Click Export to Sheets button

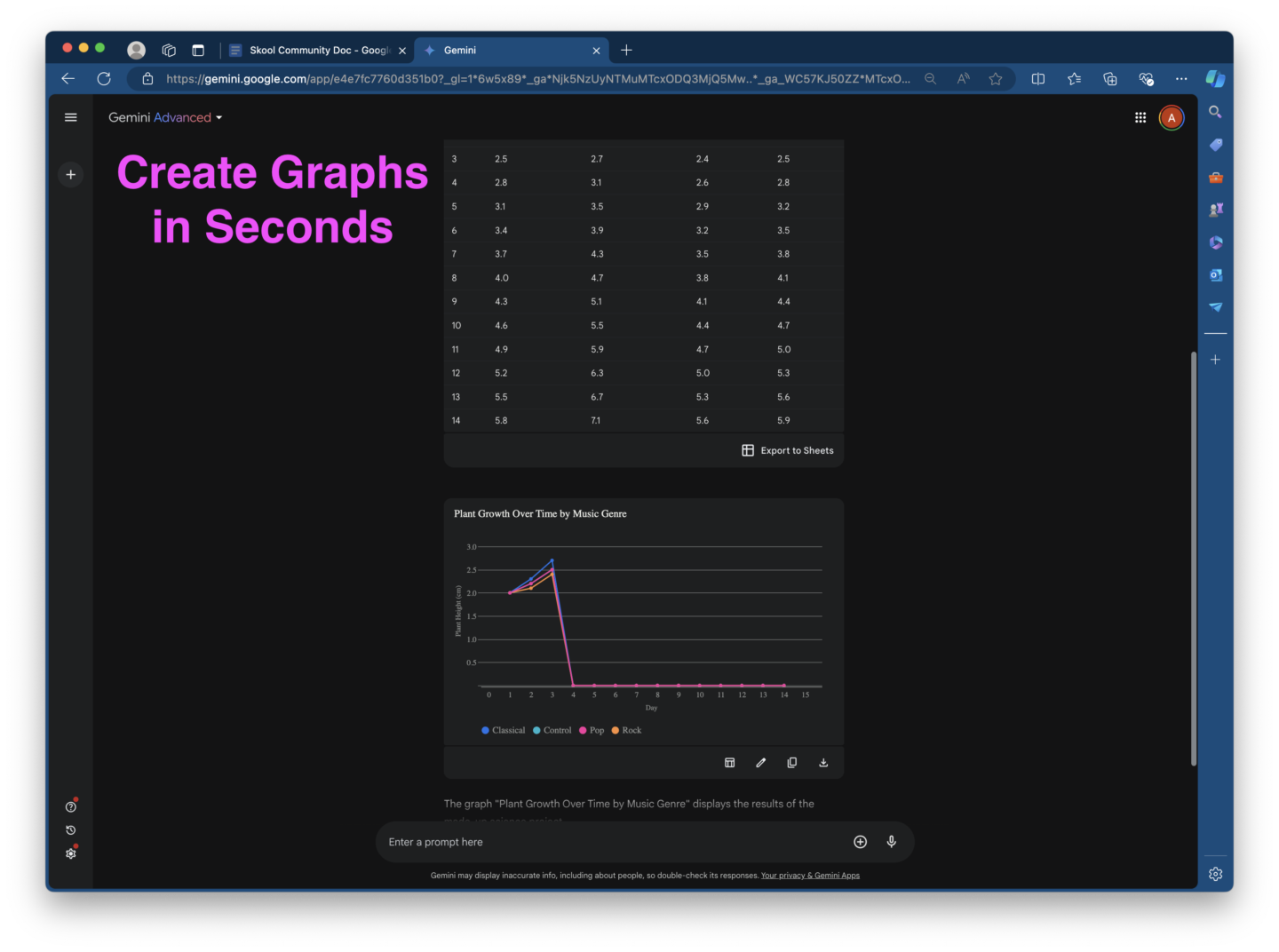pyautogui.click(x=788, y=451)
